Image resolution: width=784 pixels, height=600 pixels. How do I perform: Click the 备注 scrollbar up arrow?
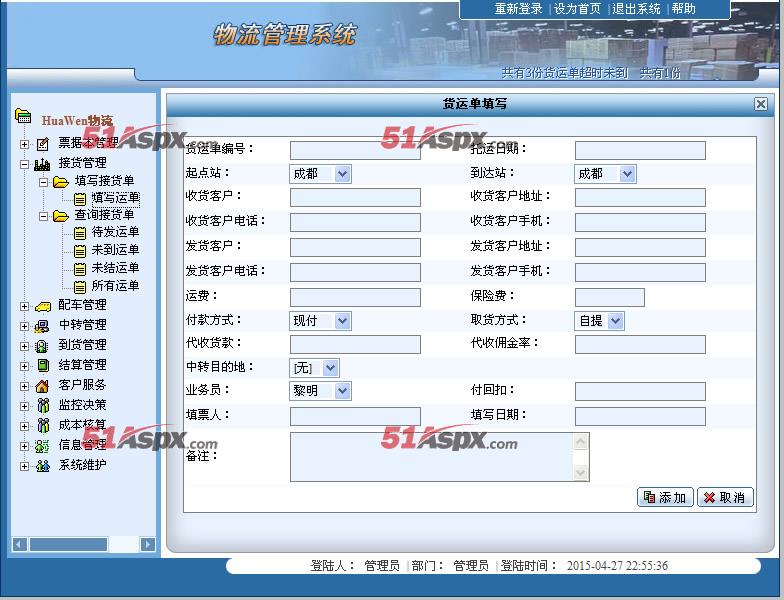point(580,442)
